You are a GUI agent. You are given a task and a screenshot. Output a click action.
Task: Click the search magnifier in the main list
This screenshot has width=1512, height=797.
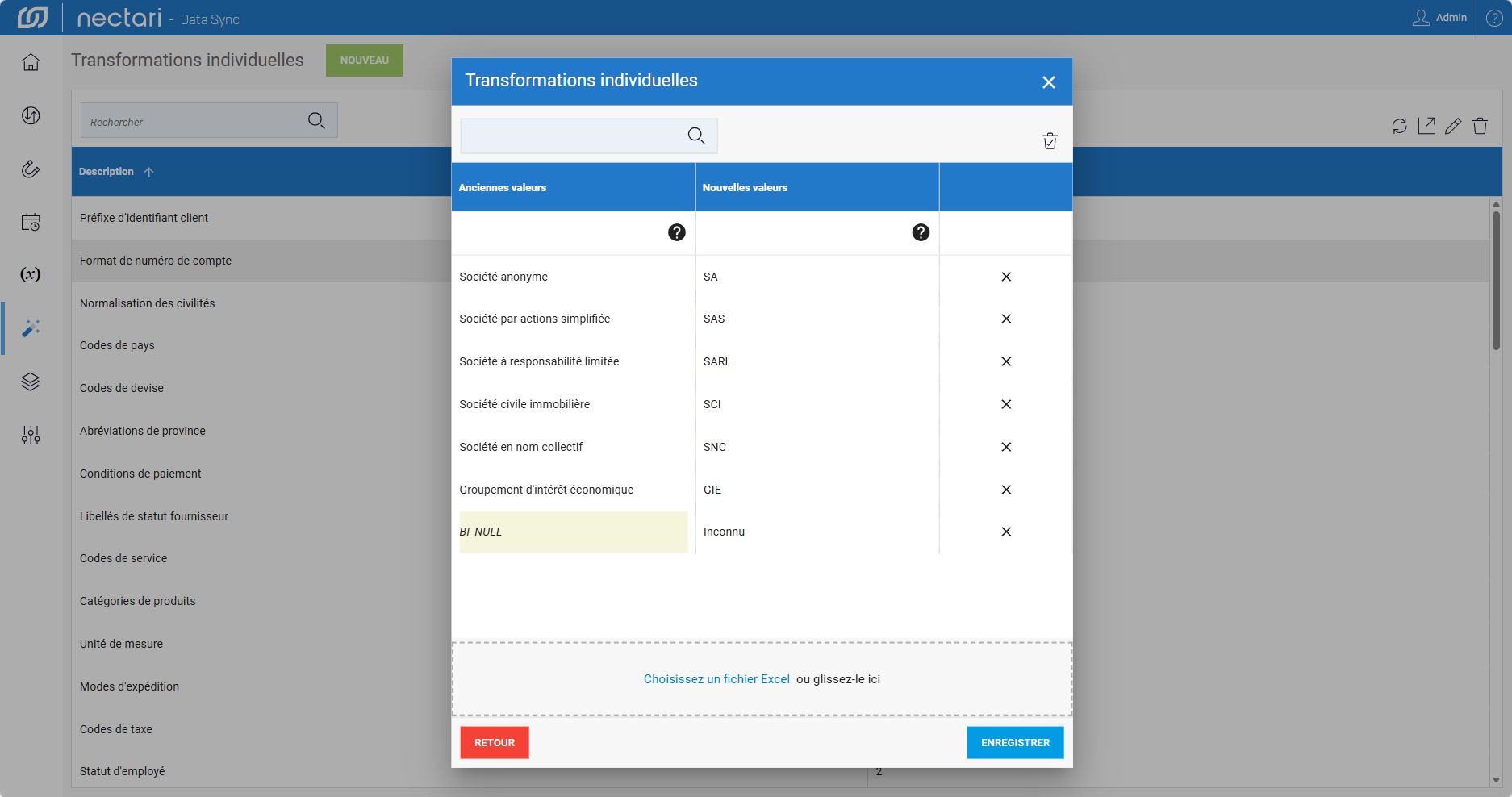click(316, 121)
